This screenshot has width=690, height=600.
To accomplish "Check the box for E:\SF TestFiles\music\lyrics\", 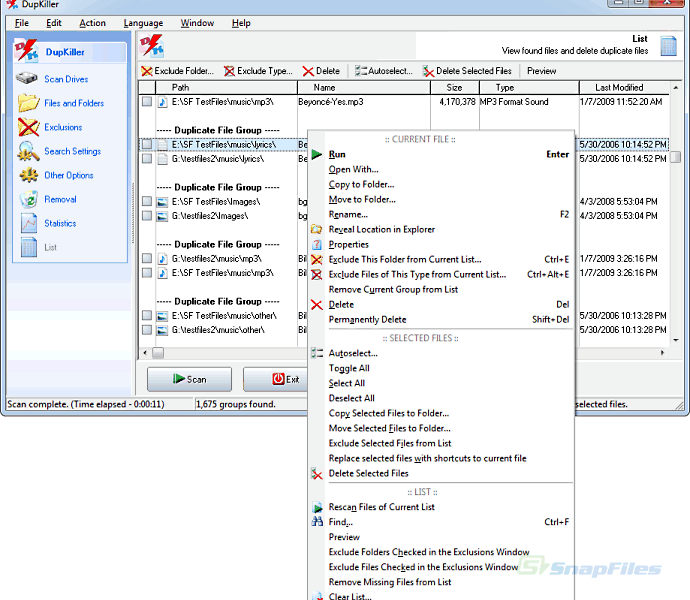I will tap(147, 144).
